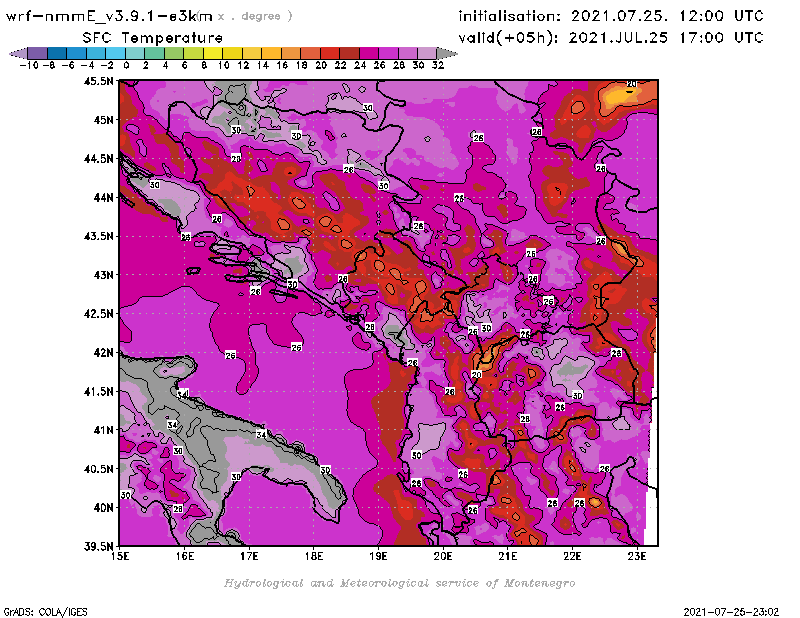The height and width of the screenshot is (618, 800).
Task: Click the orchid swatch between 28 and 30
Action: pos(408,53)
